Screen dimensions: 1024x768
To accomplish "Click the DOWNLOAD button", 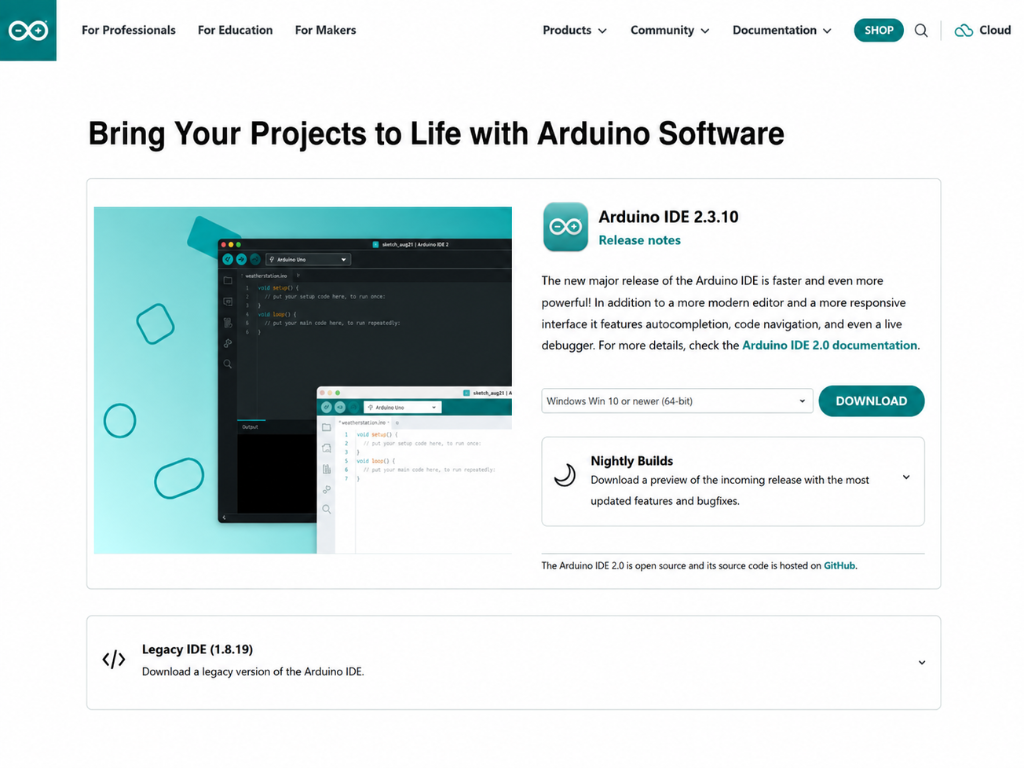I will coord(871,401).
